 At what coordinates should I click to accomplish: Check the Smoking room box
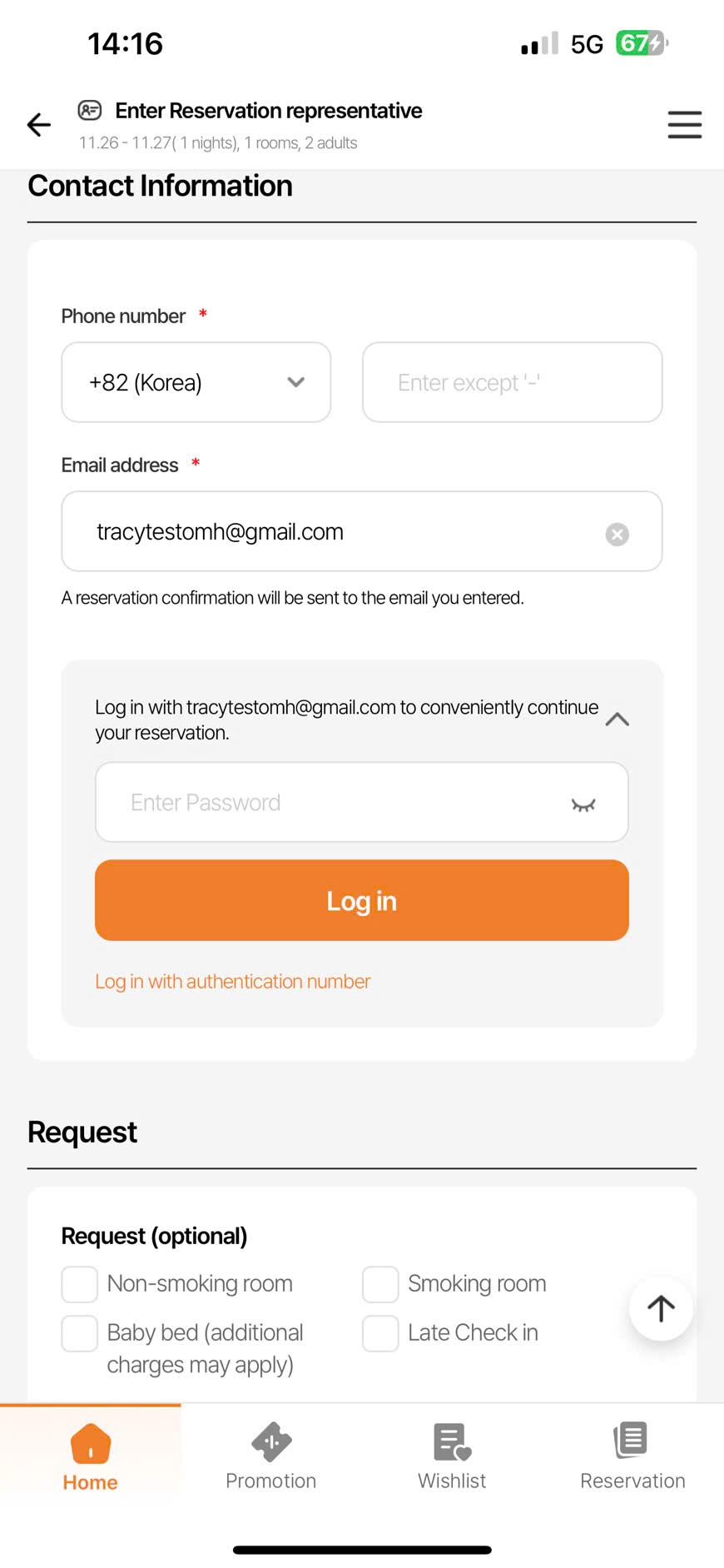point(380,1284)
